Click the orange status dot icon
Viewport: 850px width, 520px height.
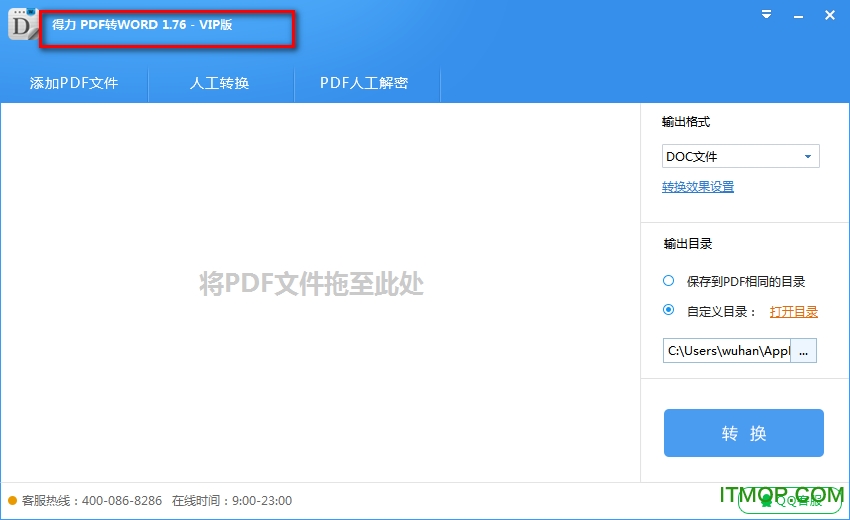point(12,500)
